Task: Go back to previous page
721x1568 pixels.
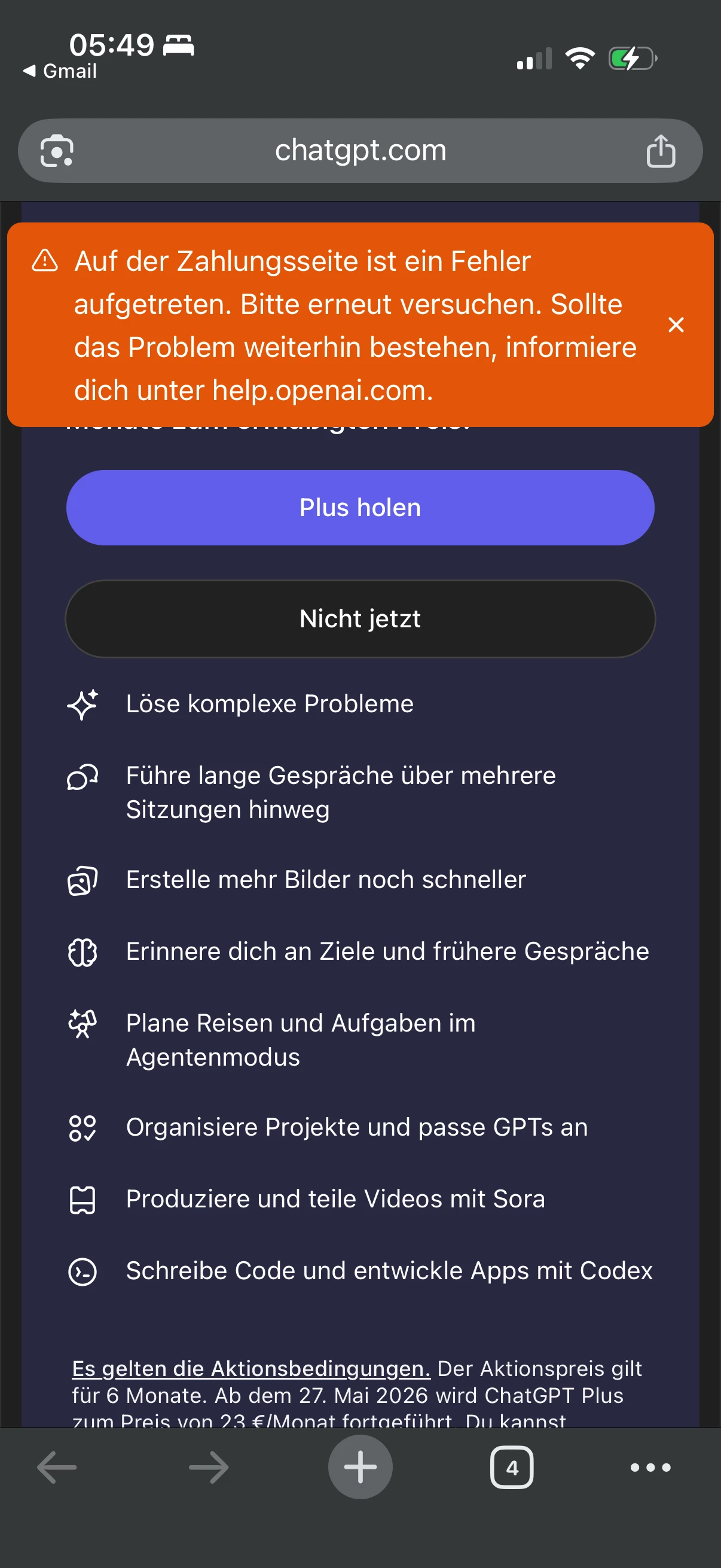Action: click(x=57, y=1468)
